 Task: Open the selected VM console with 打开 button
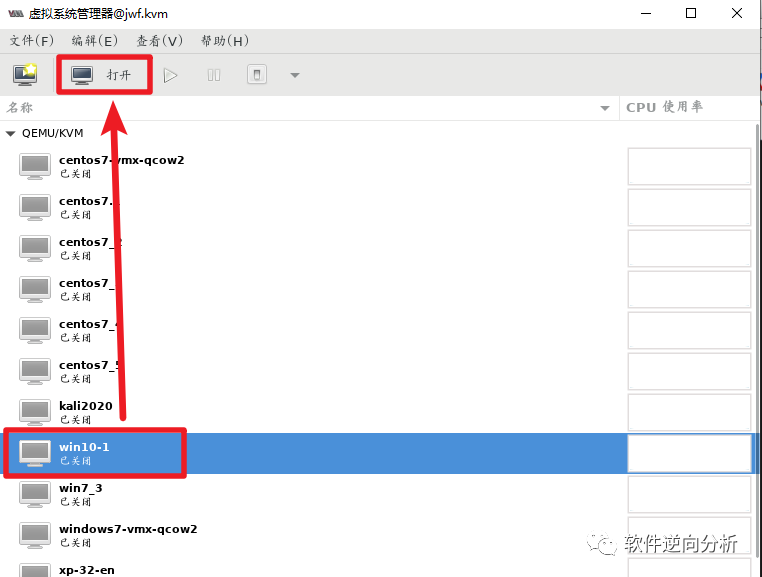click(x=104, y=75)
